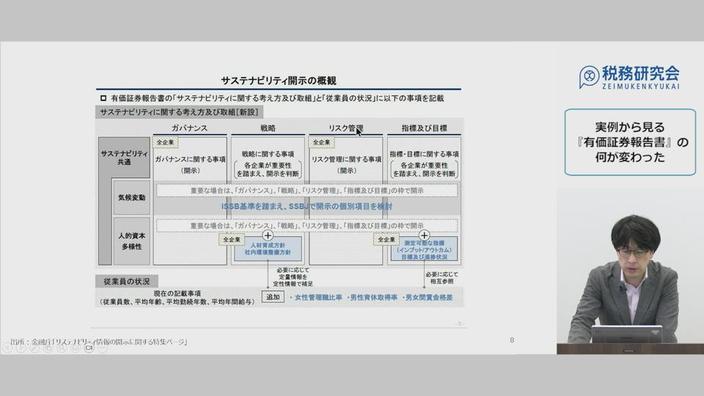
Task: Click the 全企業 tag beside 測定可能な指標
Action: click(387, 240)
